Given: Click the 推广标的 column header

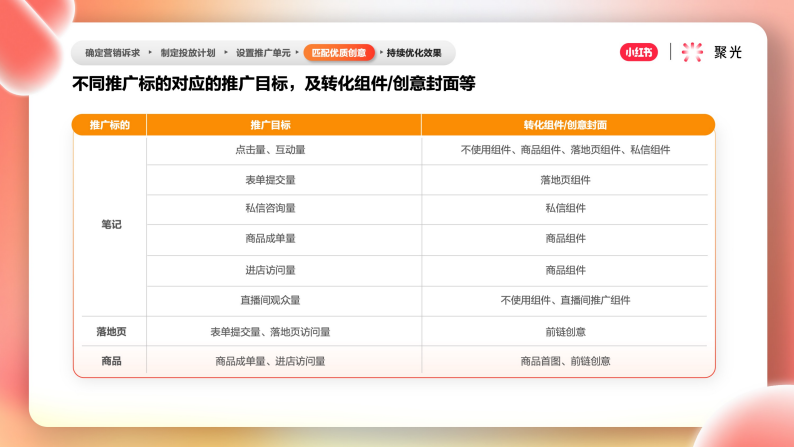Looking at the screenshot, I should (x=110, y=125).
